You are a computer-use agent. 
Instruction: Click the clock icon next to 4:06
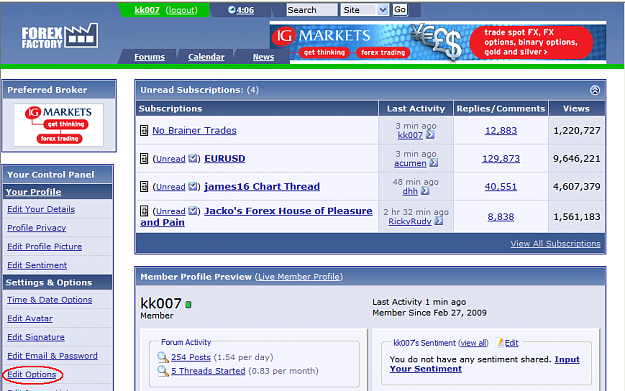231,10
